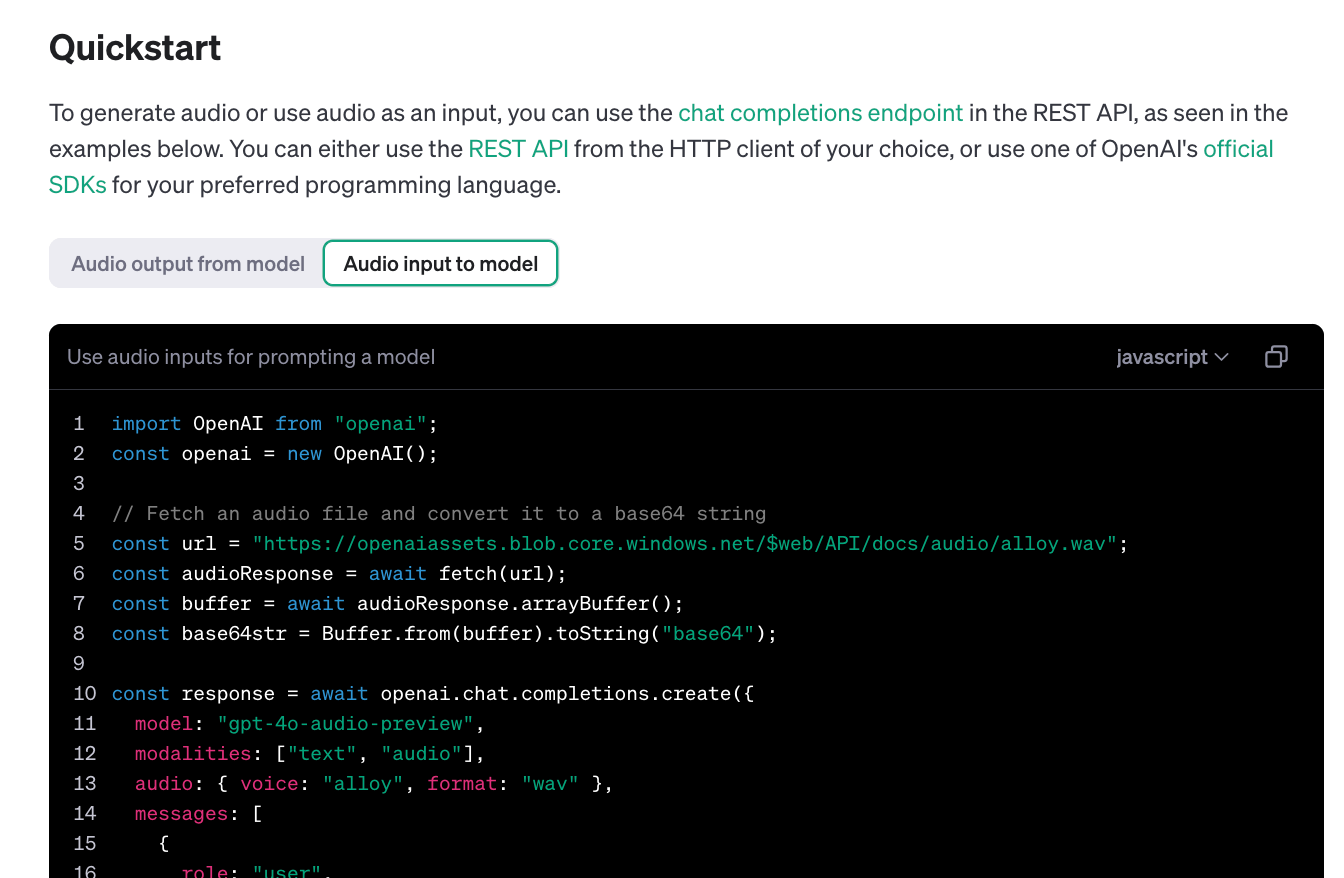Screen dimensions: 1344x878
Task: Click the modalities property on line 12
Action: point(192,753)
